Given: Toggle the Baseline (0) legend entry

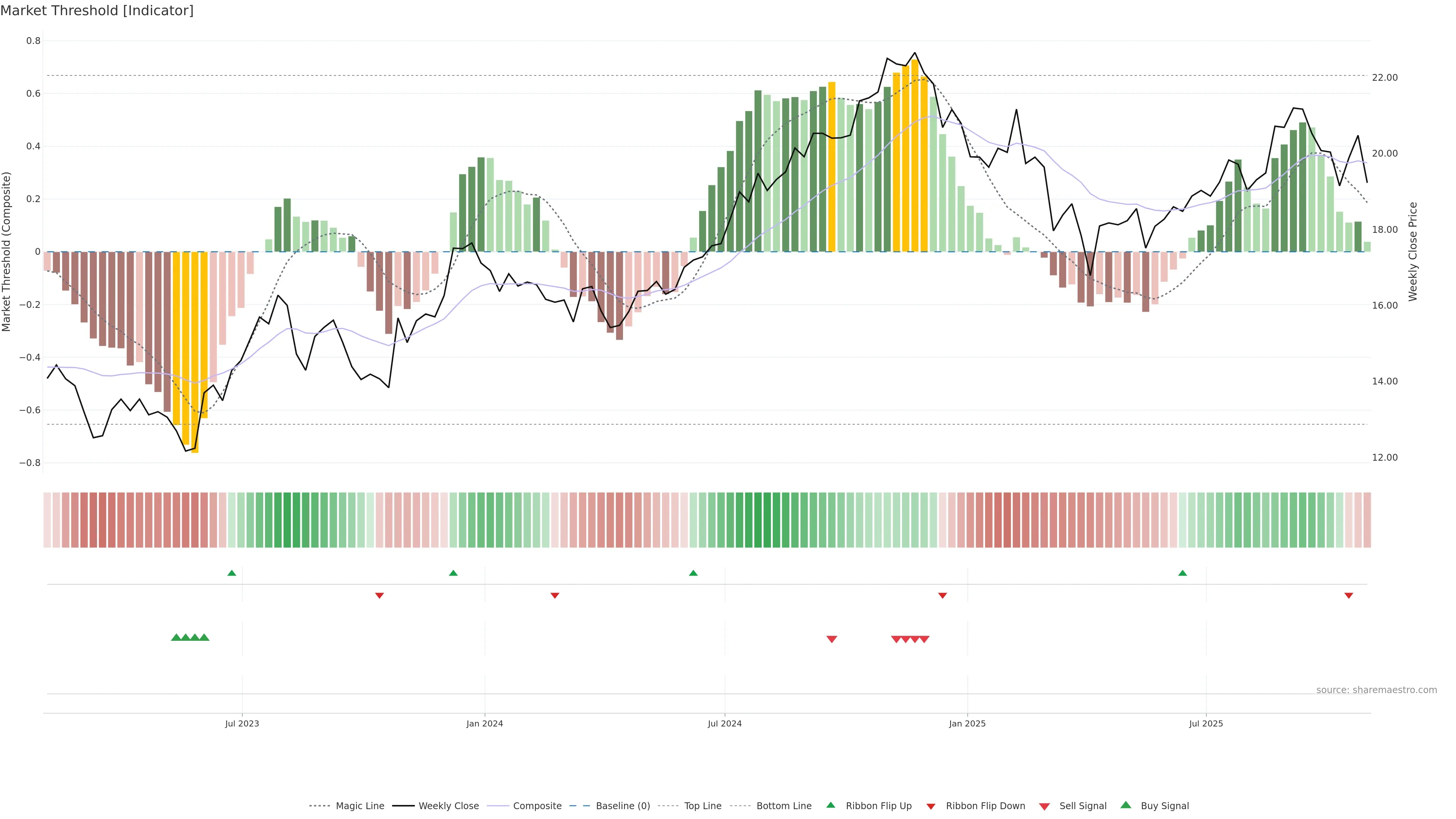Looking at the screenshot, I should [623, 806].
